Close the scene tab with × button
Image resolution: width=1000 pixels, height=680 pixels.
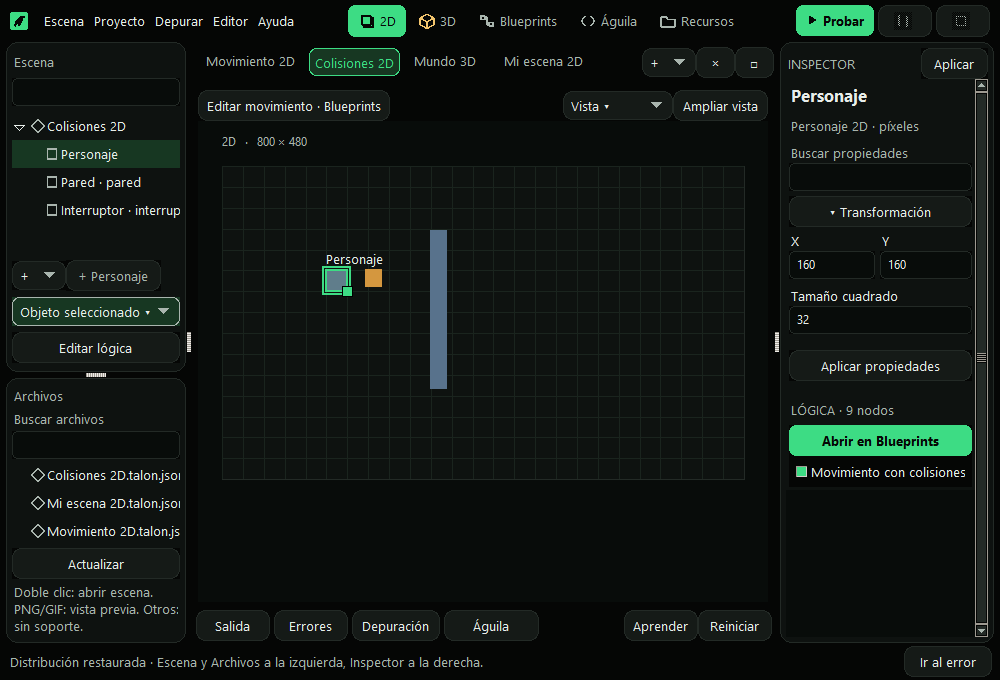[x=715, y=63]
